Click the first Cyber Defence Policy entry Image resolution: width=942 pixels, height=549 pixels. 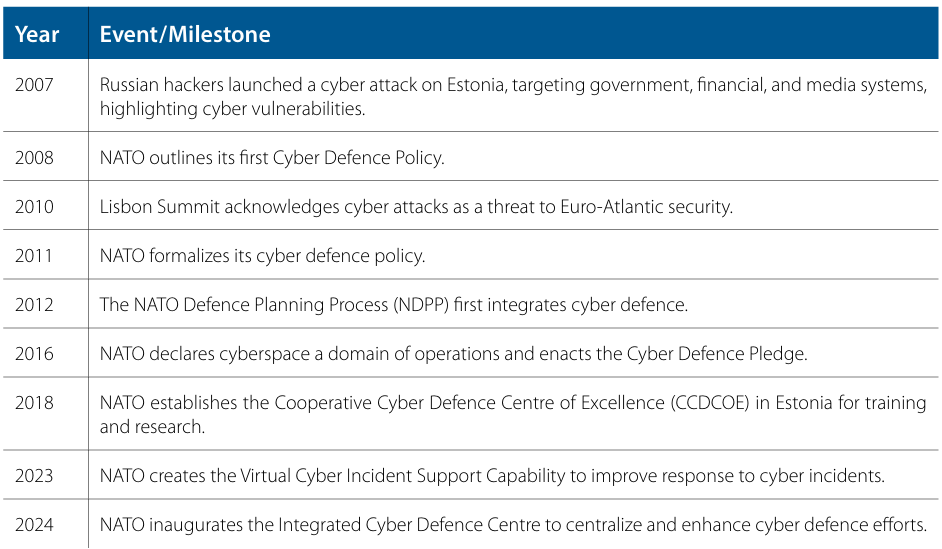(272, 157)
